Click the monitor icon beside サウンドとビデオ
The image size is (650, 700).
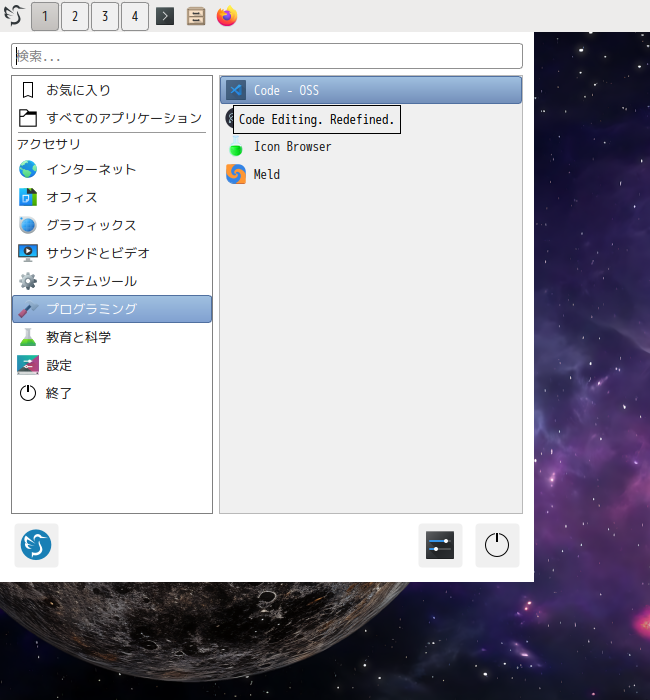28,253
